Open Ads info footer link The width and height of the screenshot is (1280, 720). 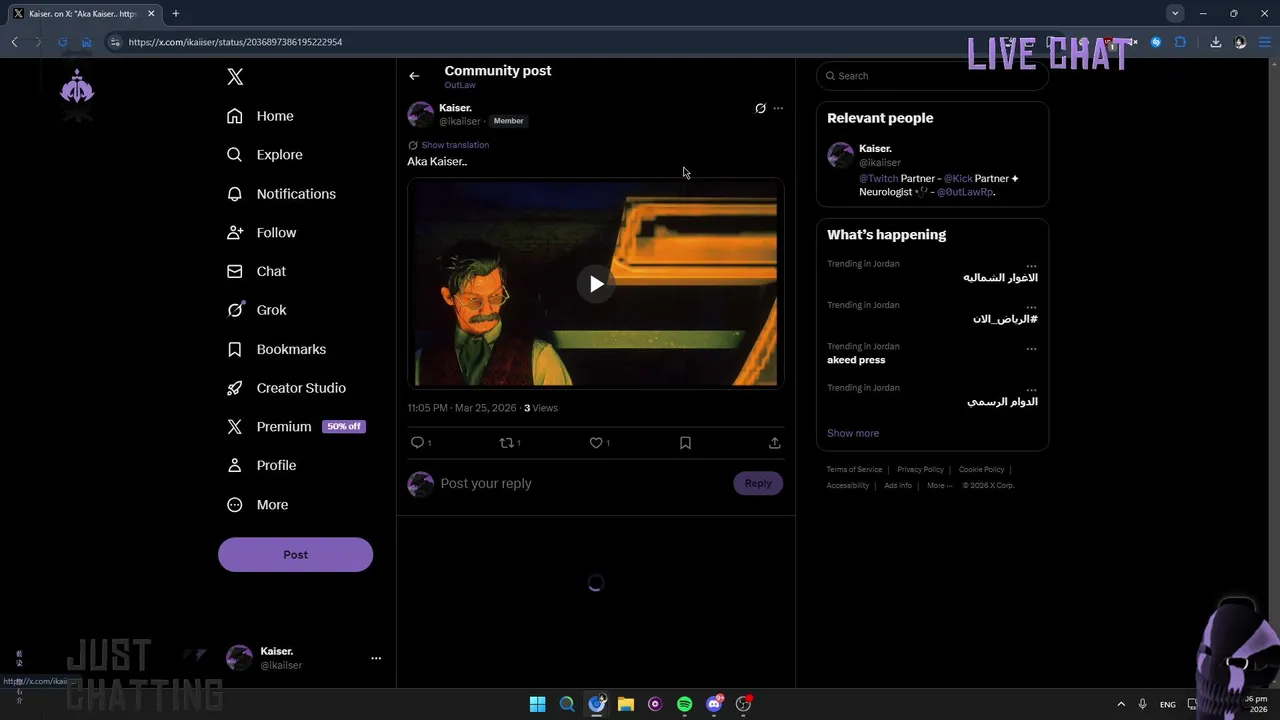tap(898, 486)
